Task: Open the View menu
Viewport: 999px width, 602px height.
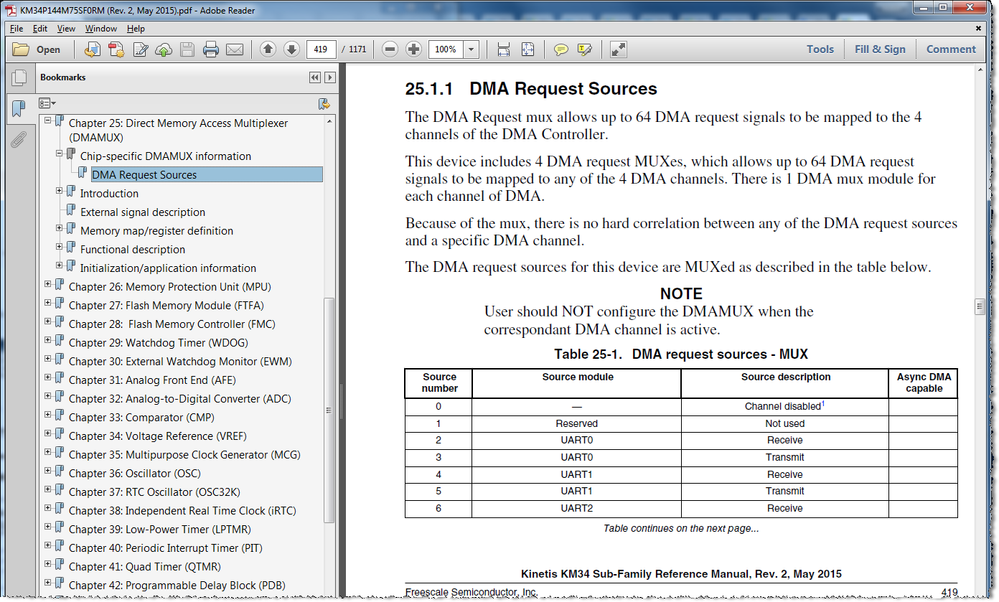Action: (x=65, y=29)
